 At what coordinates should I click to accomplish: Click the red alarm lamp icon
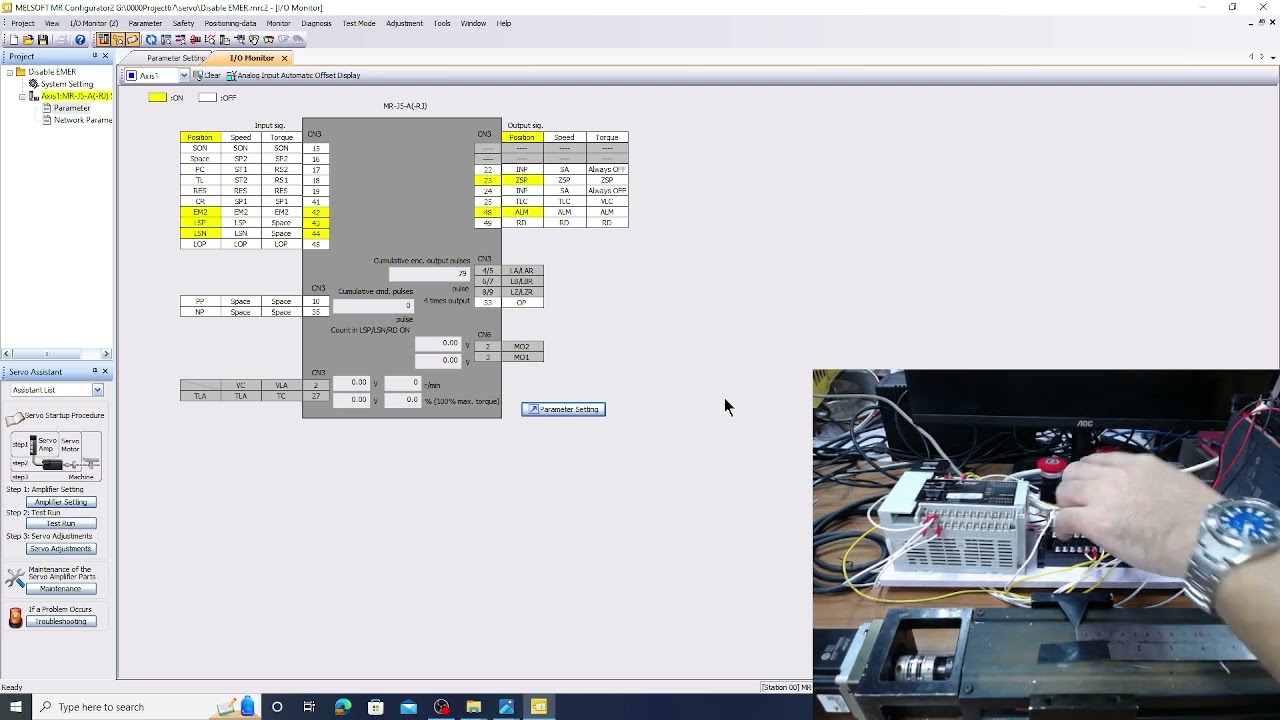[x=15, y=618]
